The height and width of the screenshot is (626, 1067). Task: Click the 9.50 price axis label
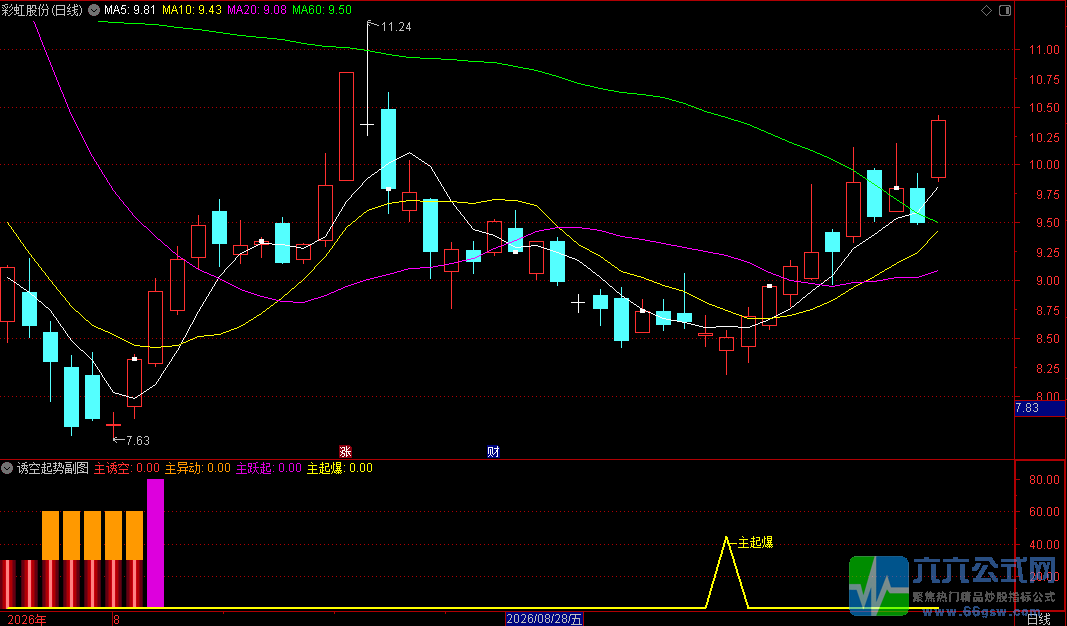(1047, 223)
